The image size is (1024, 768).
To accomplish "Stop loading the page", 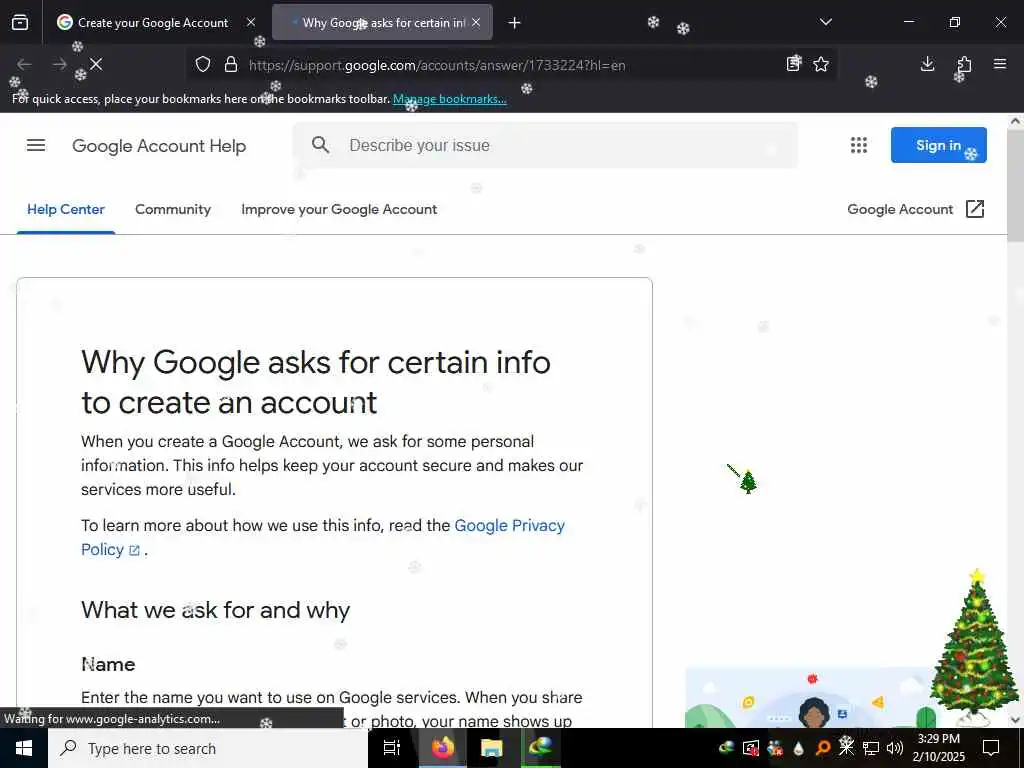I will click(96, 64).
